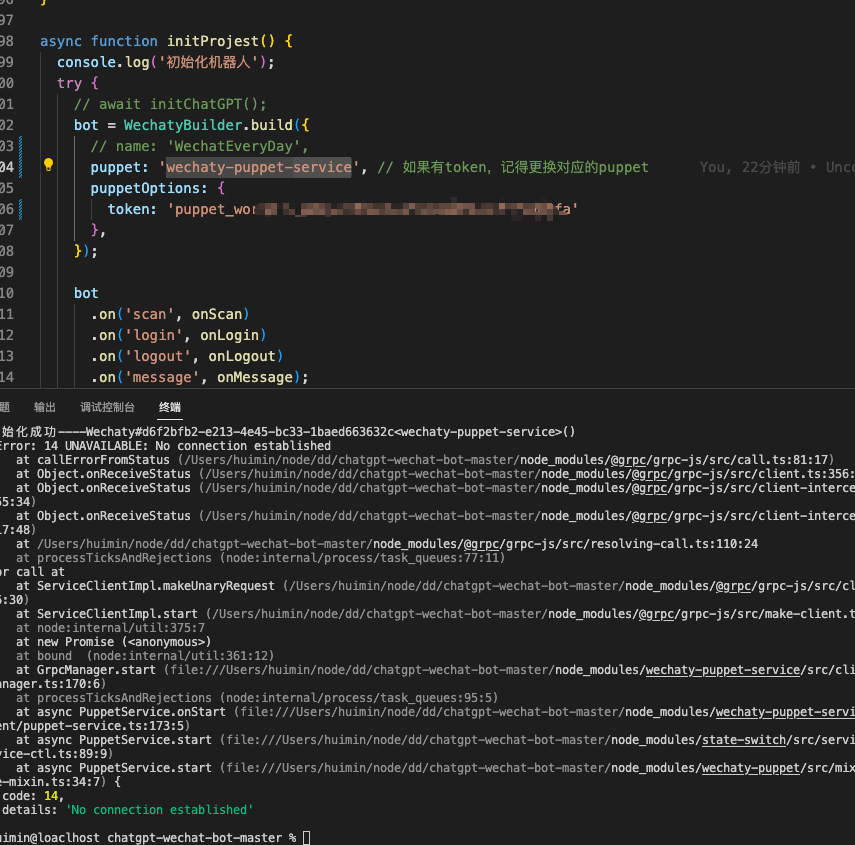The image size is (855, 845).
Task: Click the commented name: 'WechatEveryDay' line
Action: coord(200,147)
